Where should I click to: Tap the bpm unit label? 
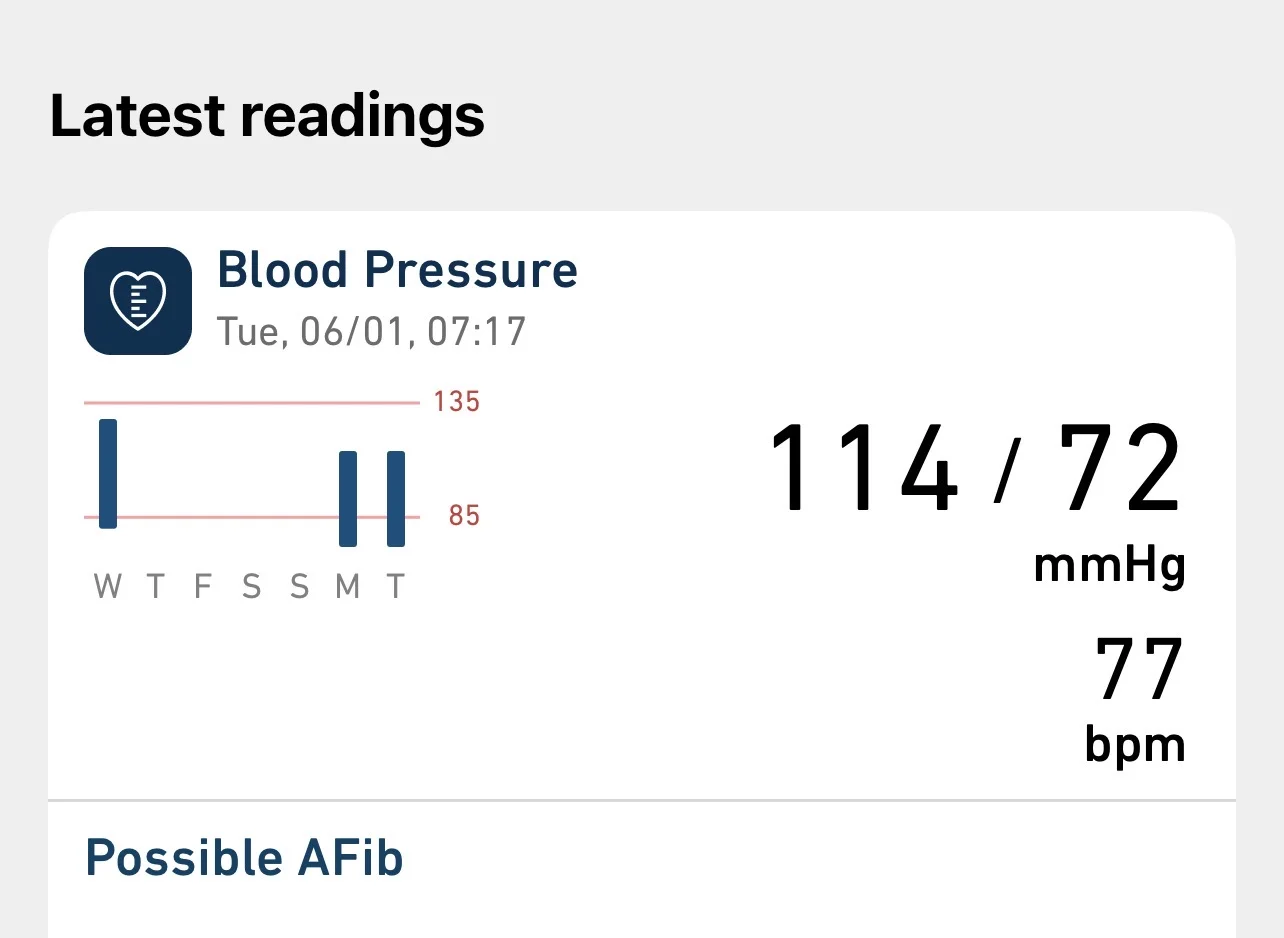(1135, 745)
